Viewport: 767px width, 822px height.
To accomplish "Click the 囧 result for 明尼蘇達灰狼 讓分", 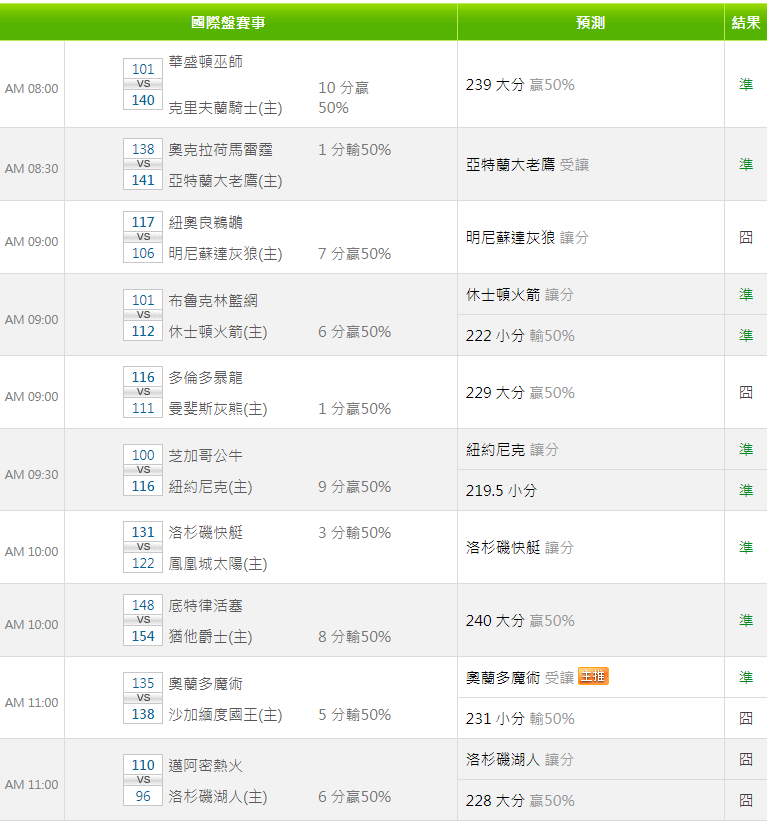I will pyautogui.click(x=746, y=237).
